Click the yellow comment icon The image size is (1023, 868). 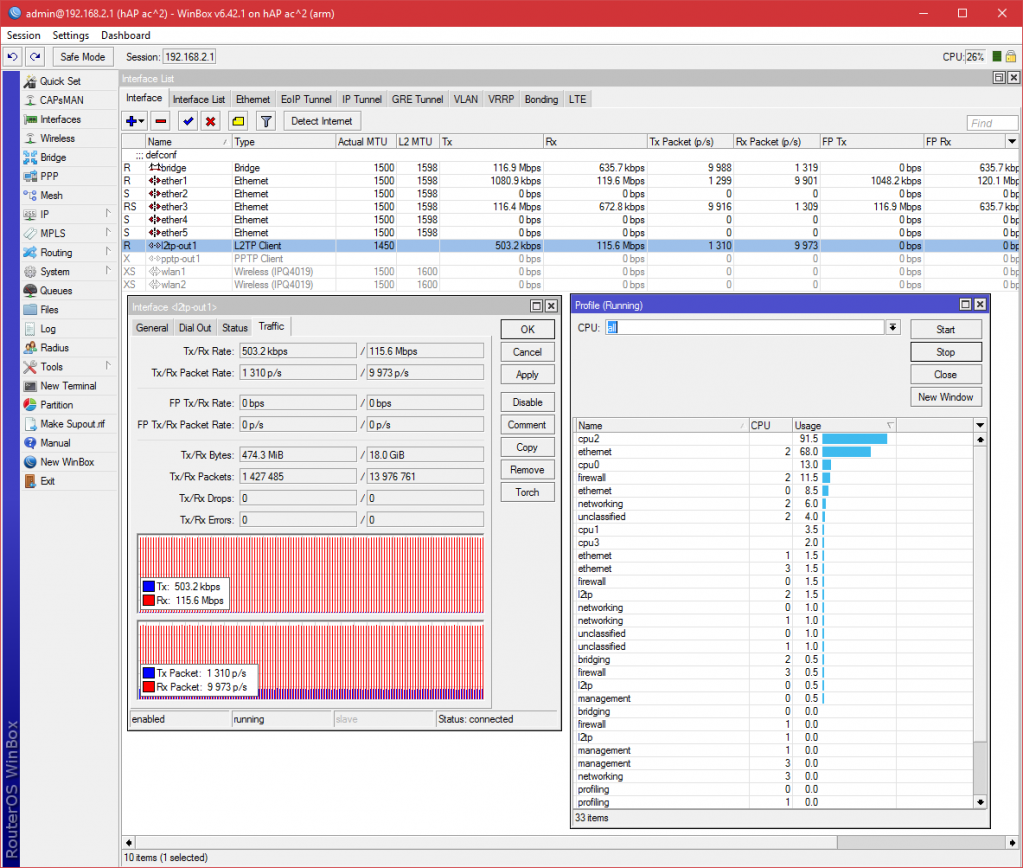tap(238, 121)
